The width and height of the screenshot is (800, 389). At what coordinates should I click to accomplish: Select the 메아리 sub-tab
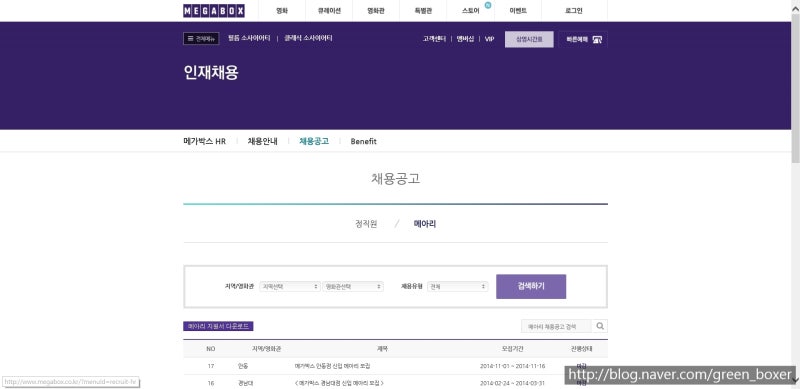(x=425, y=224)
